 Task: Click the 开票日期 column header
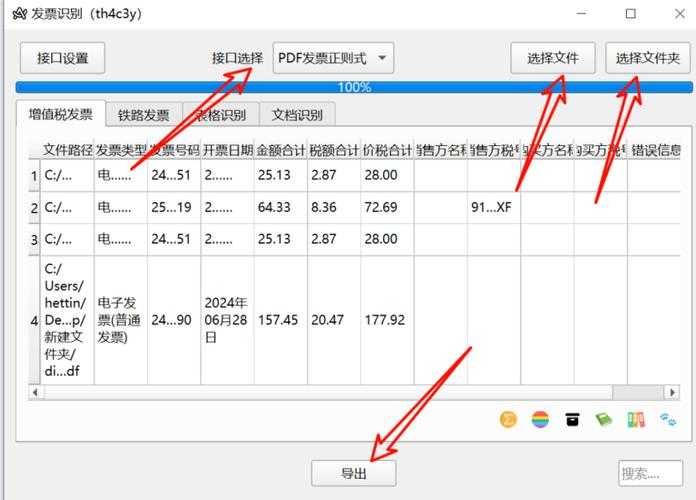227,150
